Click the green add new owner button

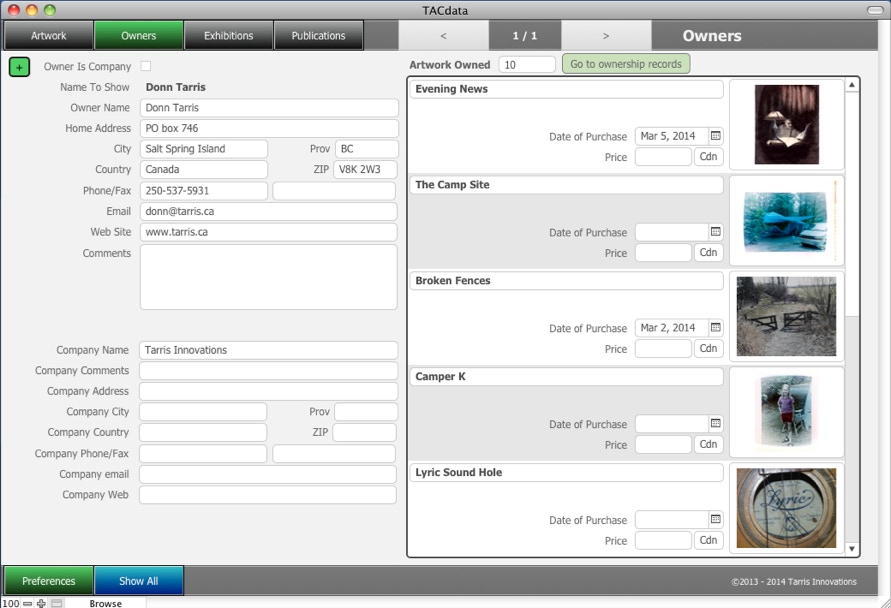[19, 67]
